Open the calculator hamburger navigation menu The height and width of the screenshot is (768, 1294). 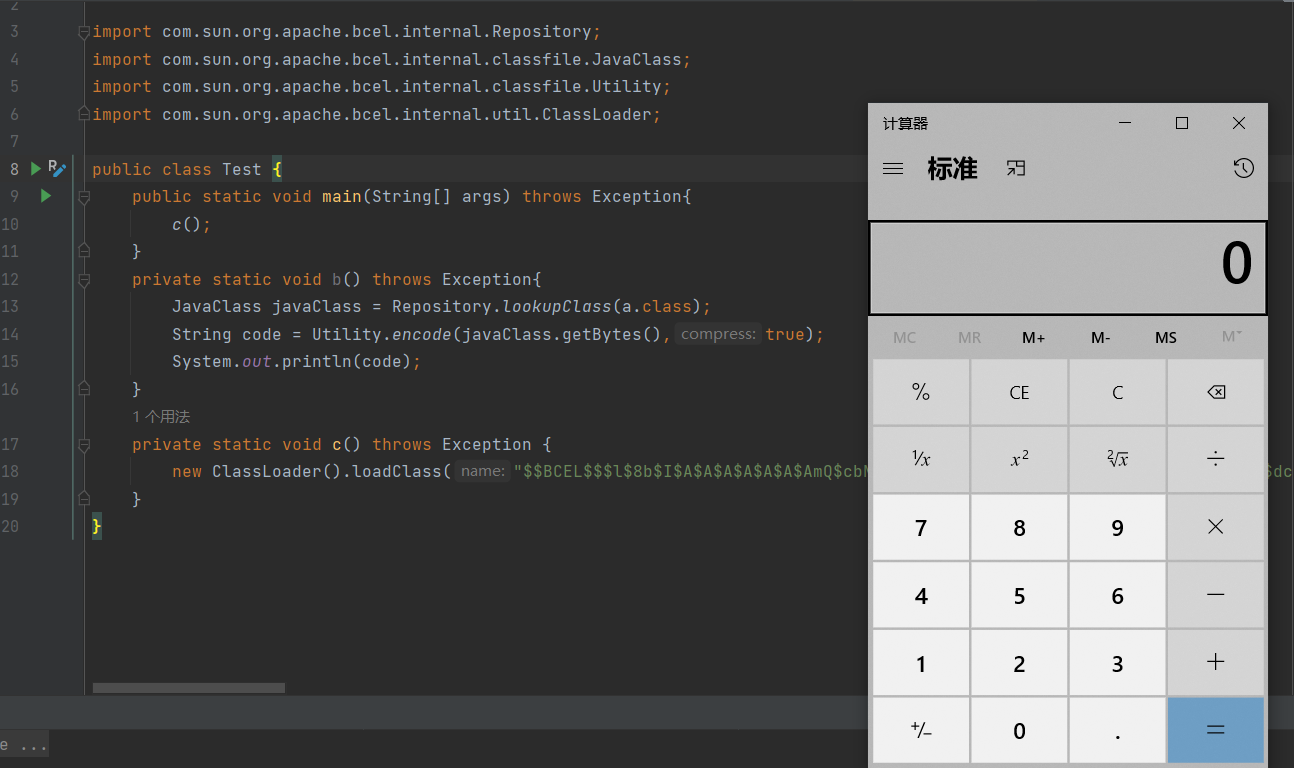point(893,169)
